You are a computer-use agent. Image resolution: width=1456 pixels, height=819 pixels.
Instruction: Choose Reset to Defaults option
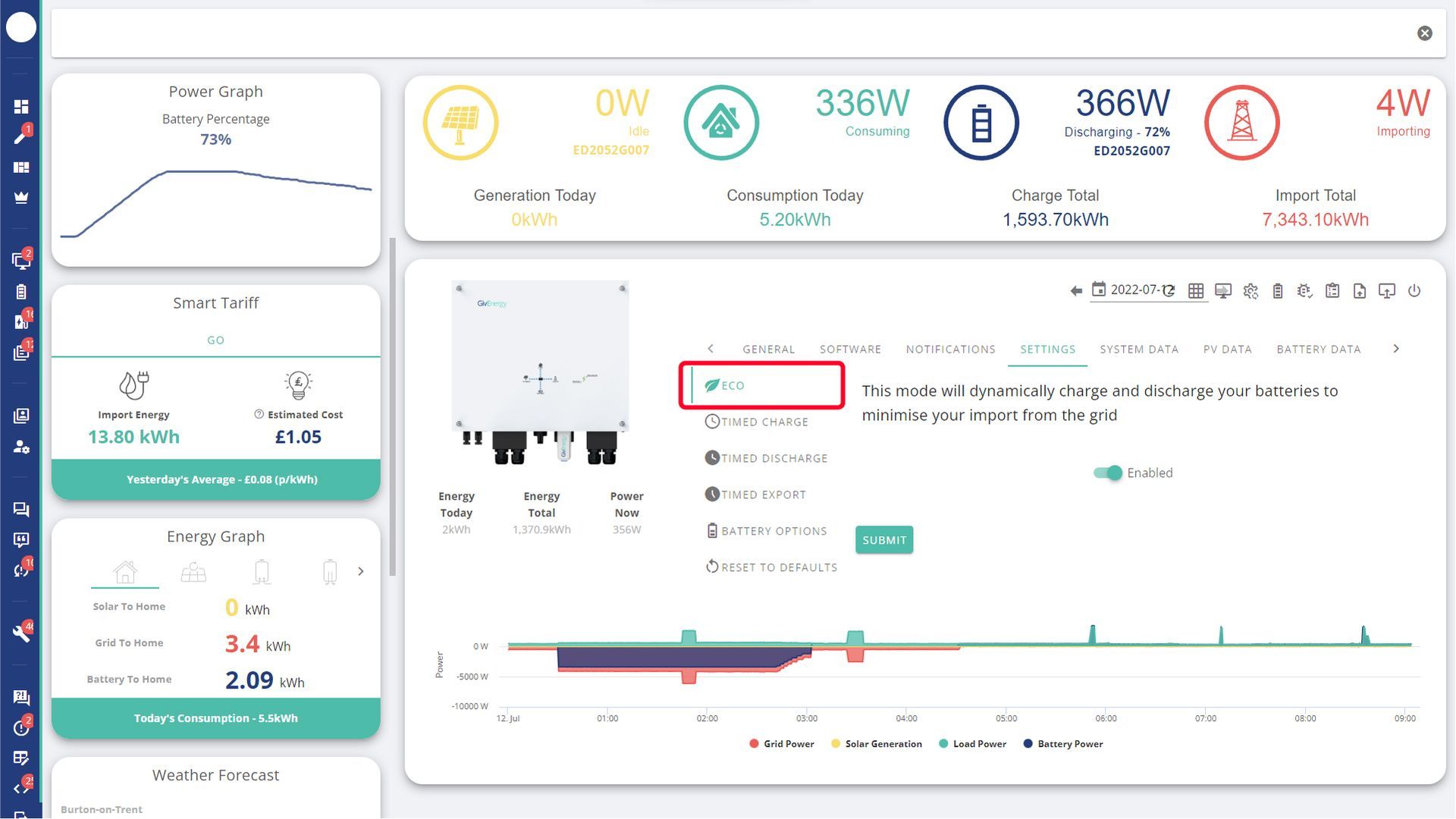tap(771, 567)
